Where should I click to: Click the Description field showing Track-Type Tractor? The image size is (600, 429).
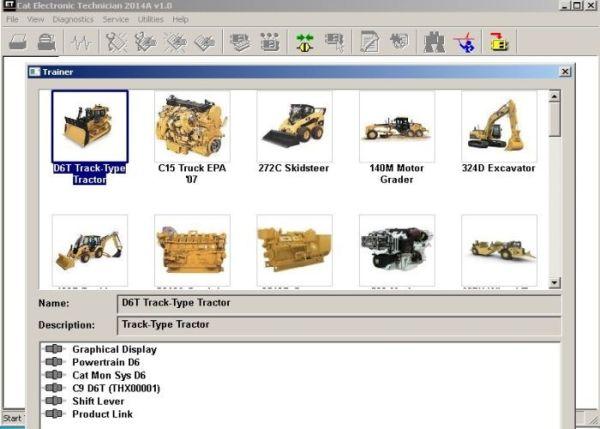[x=339, y=325]
